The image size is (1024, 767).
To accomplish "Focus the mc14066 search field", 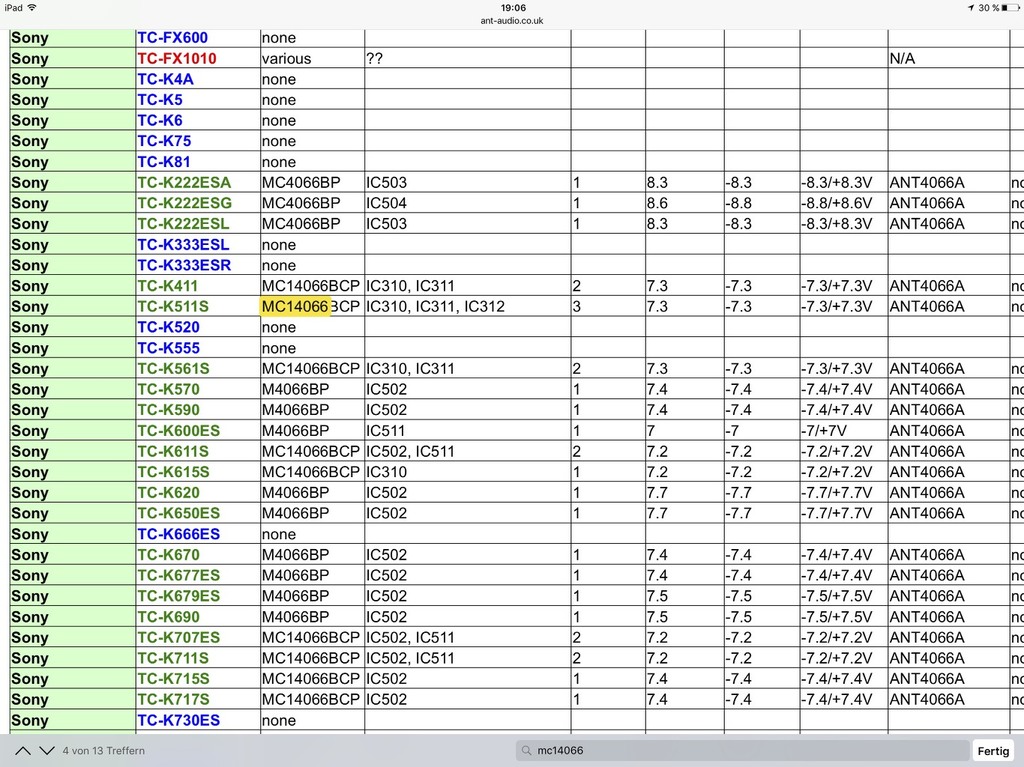I will 742,751.
